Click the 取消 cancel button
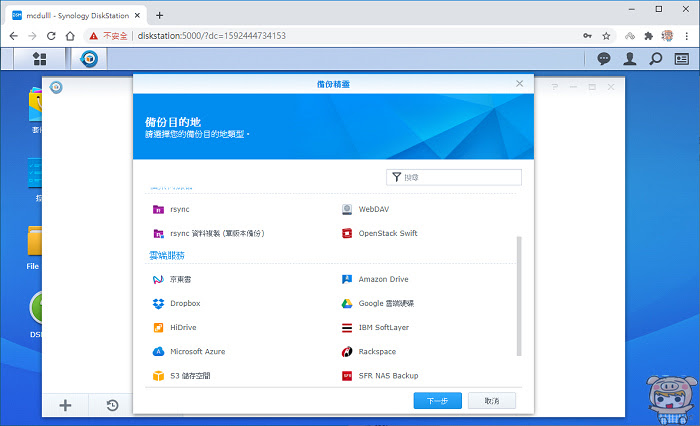The height and width of the screenshot is (426, 700). click(492, 401)
